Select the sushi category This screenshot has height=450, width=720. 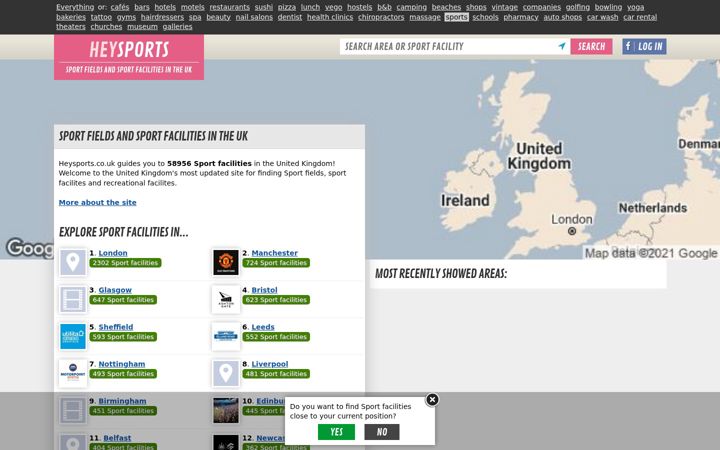click(x=264, y=7)
